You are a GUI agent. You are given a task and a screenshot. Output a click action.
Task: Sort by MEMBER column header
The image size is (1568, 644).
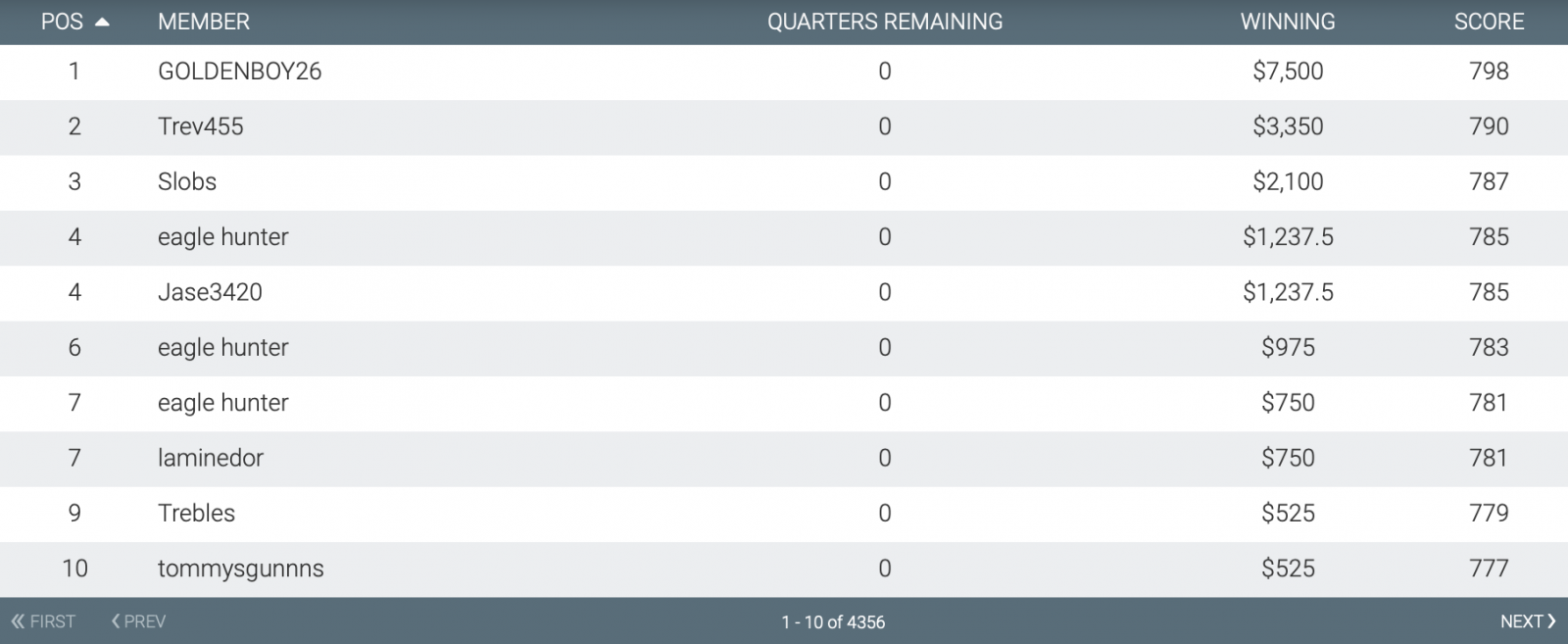[x=204, y=22]
